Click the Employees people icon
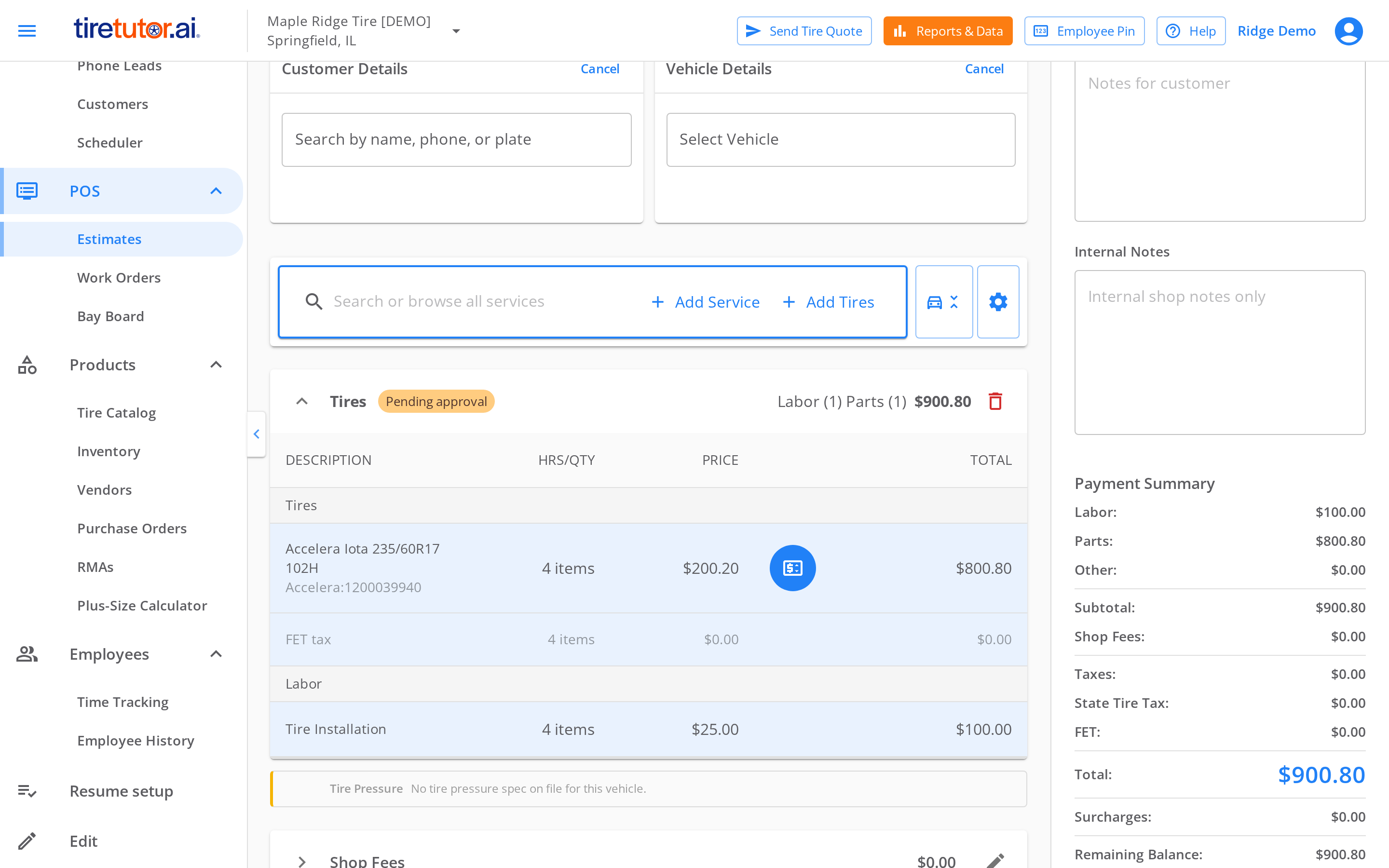 click(x=27, y=654)
